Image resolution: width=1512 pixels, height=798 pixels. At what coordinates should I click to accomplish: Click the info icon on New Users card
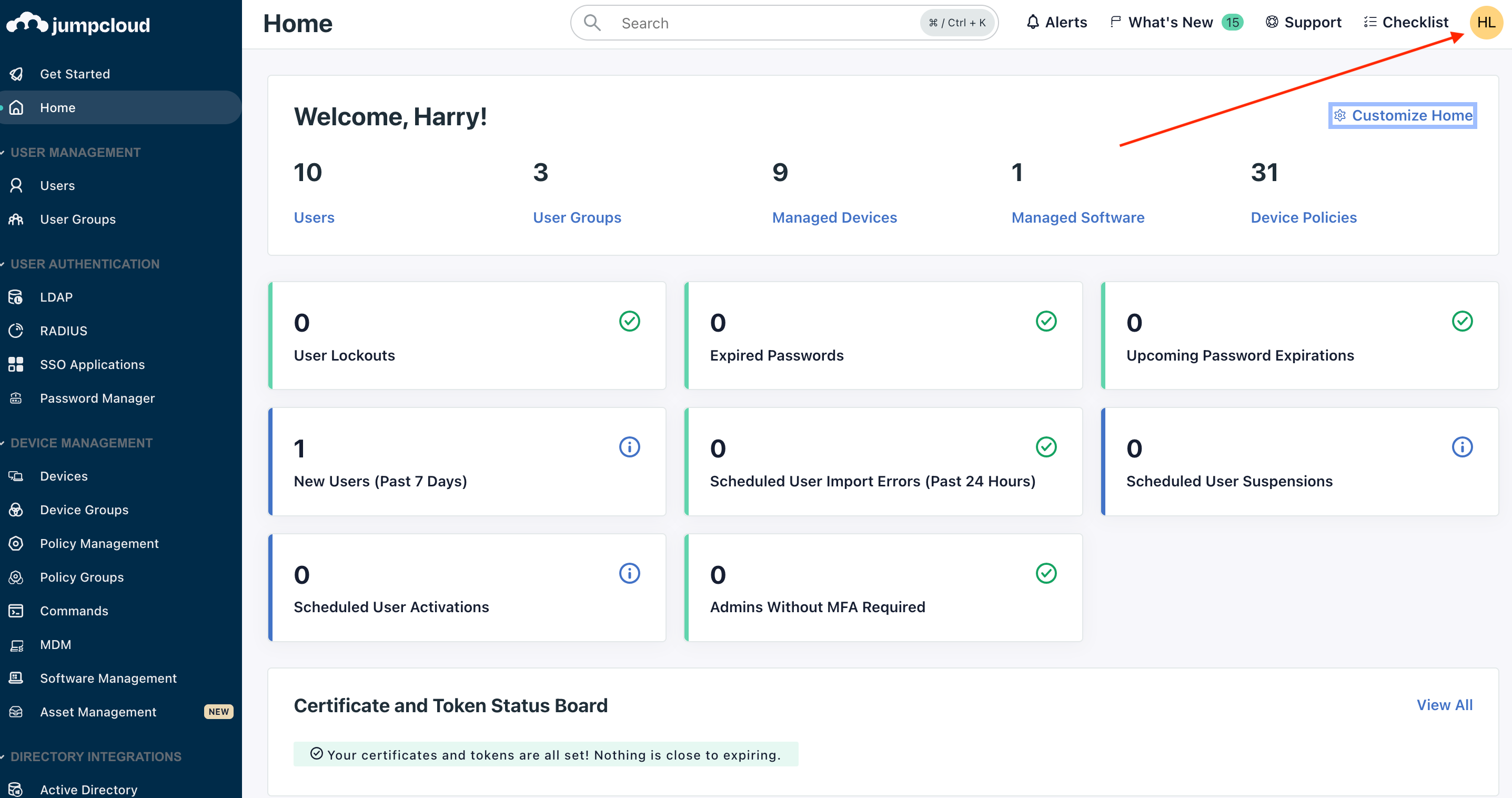click(629, 447)
